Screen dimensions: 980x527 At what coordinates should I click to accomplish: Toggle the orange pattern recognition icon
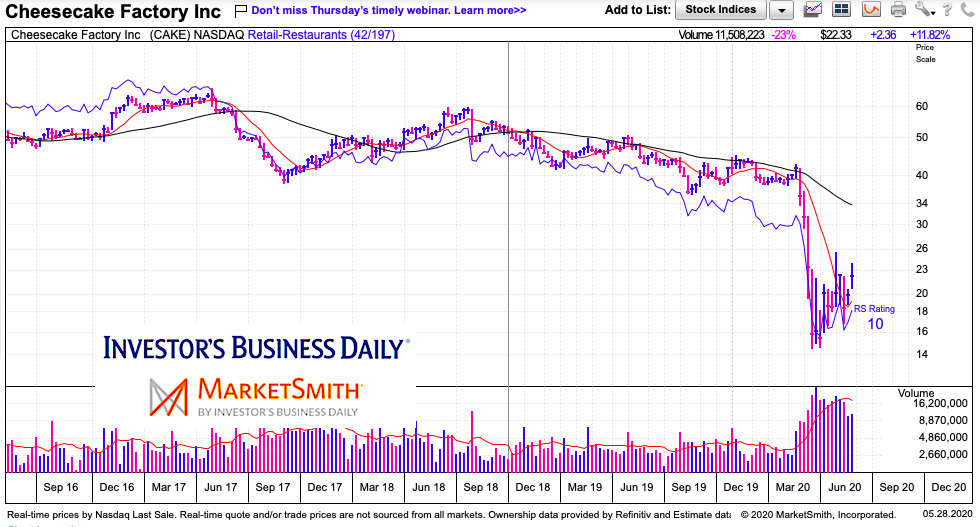tap(871, 9)
